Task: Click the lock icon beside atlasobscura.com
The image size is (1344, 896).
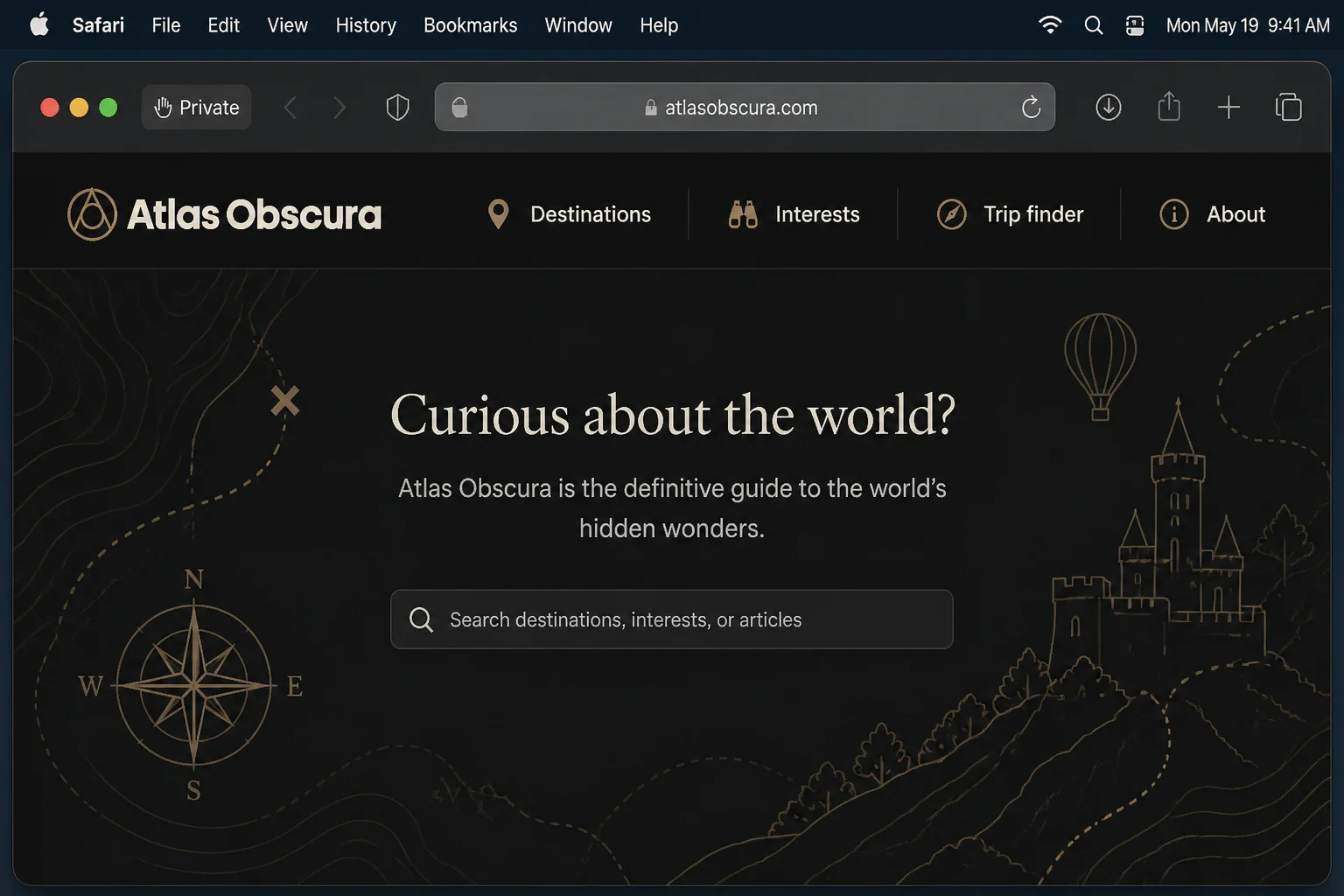Action: (651, 108)
